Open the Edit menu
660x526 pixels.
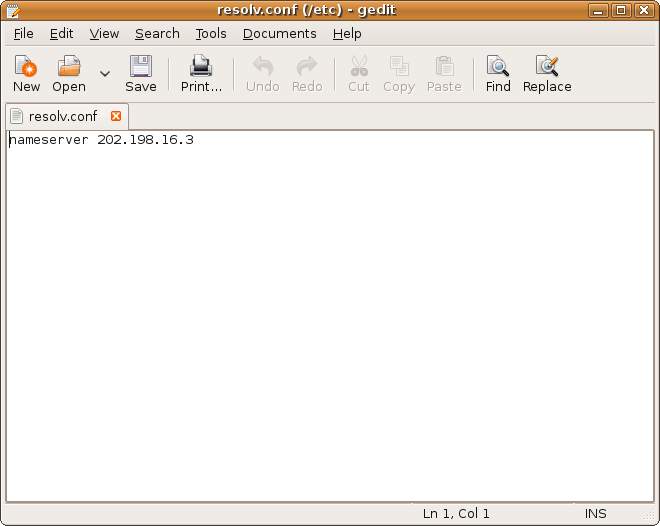[61, 34]
